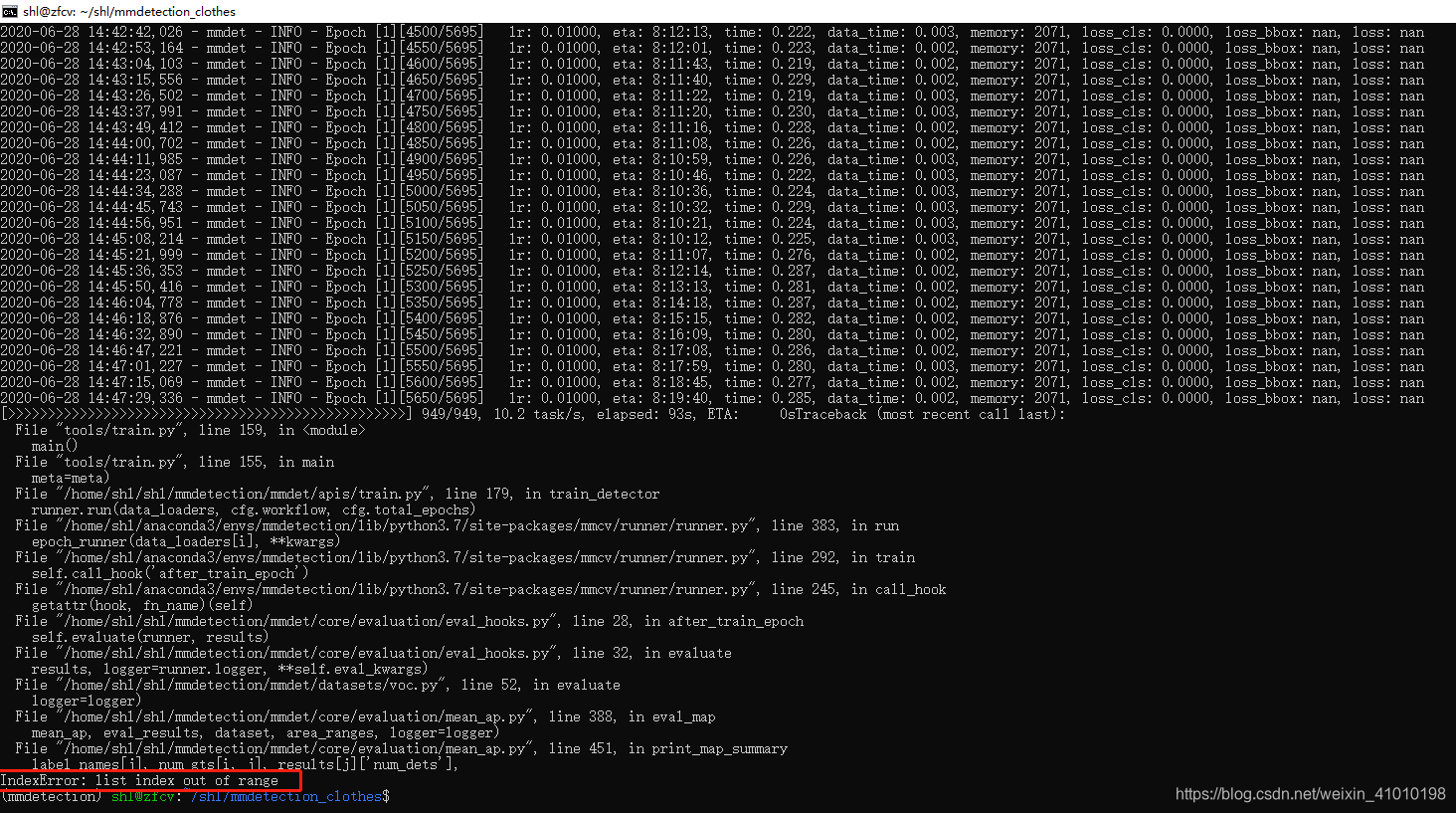Click 'Traceback (most recent call last):' text
The image size is (1456, 813).
pyautogui.click(x=931, y=414)
